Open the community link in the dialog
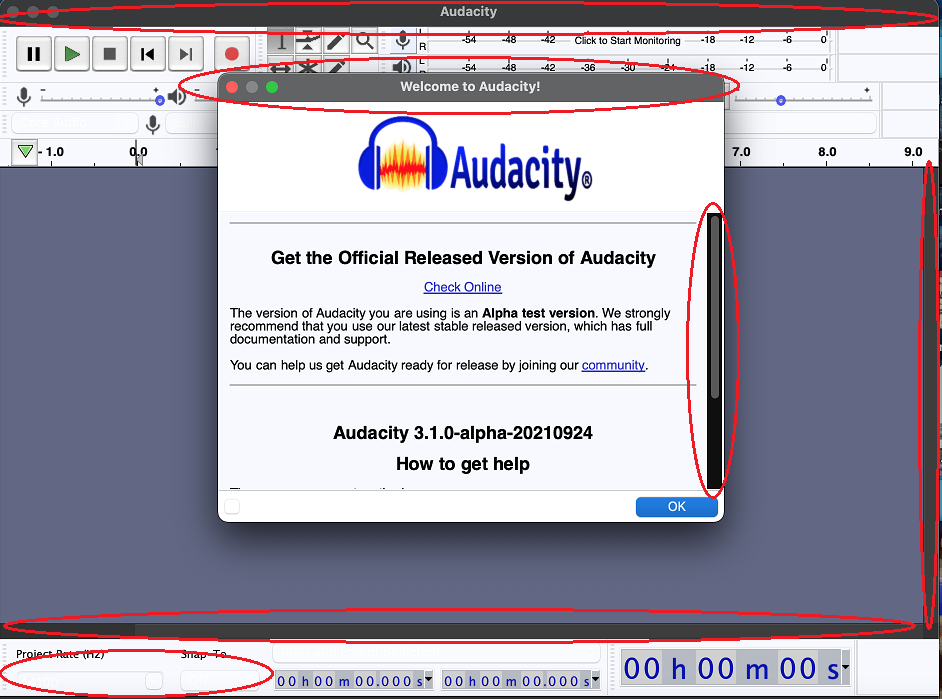The height and width of the screenshot is (699, 942). 613,365
